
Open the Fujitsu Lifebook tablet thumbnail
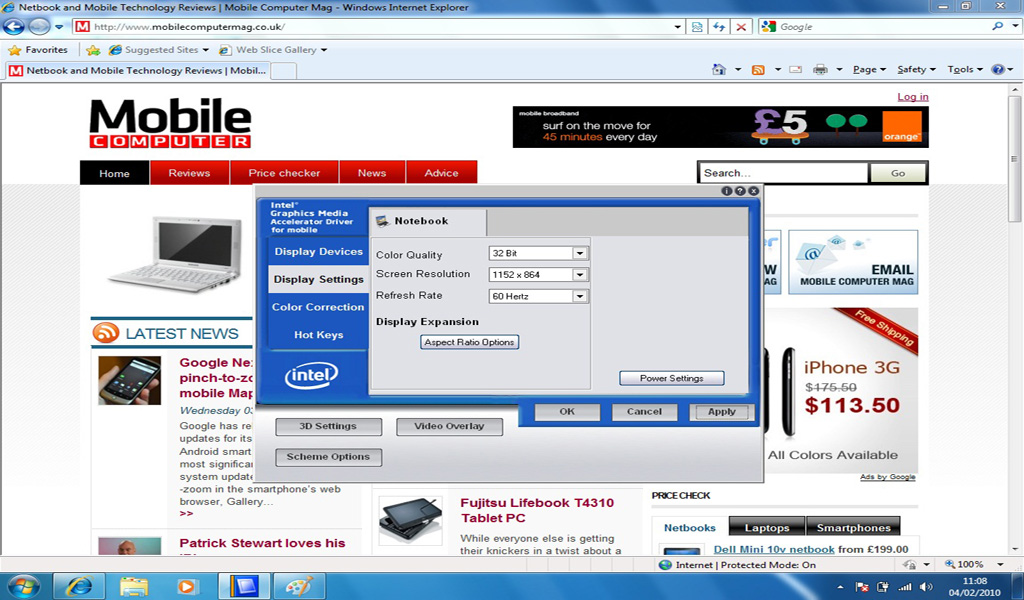tap(410, 520)
